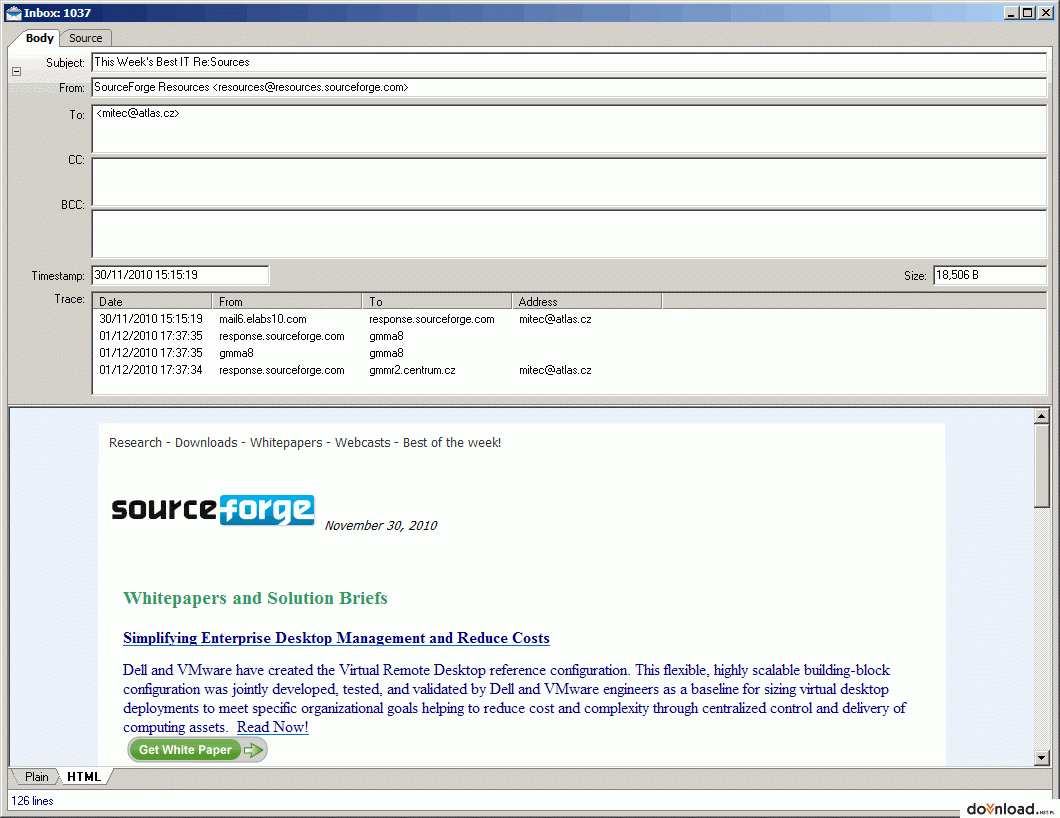Click the Size field showing 18,506 B
The width and height of the screenshot is (1060, 818).
coord(990,275)
